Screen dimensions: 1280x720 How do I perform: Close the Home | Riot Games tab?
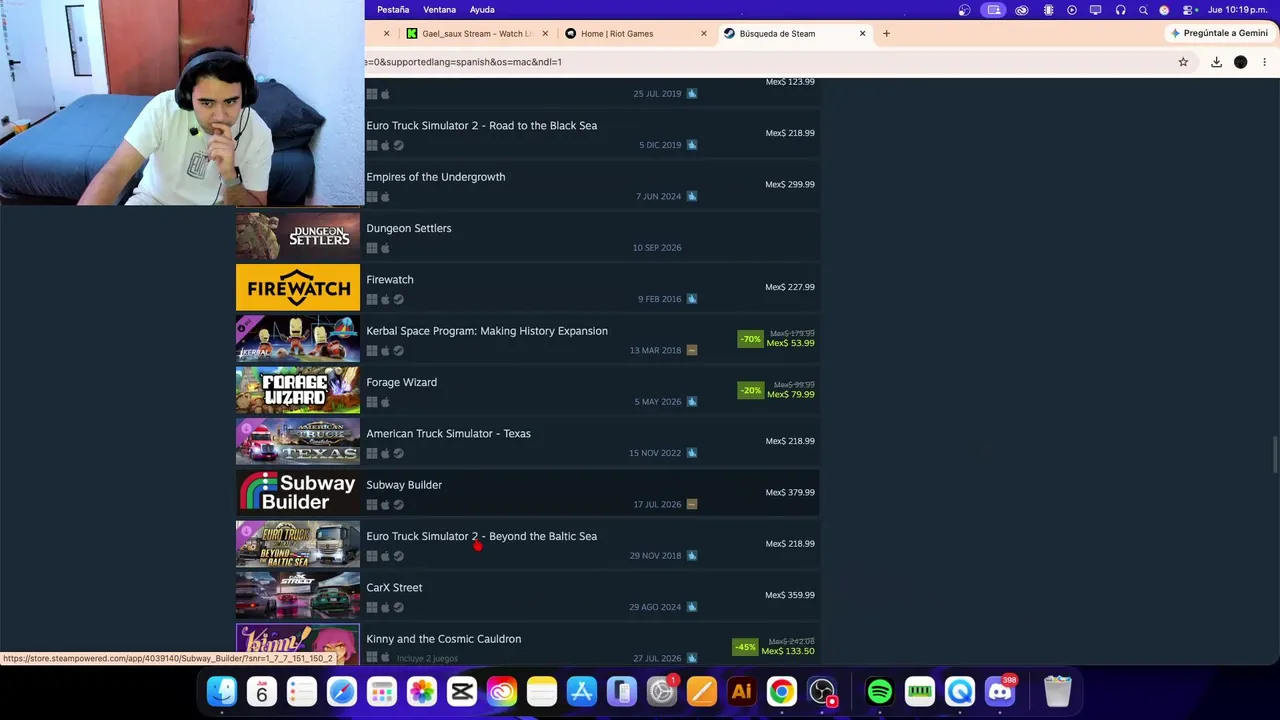[x=704, y=33]
